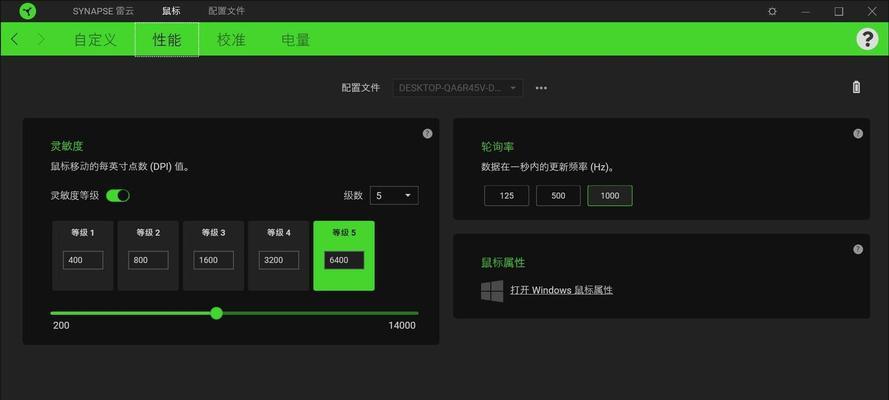Switch to the 电量 tab
This screenshot has height=400, width=889.
click(295, 40)
